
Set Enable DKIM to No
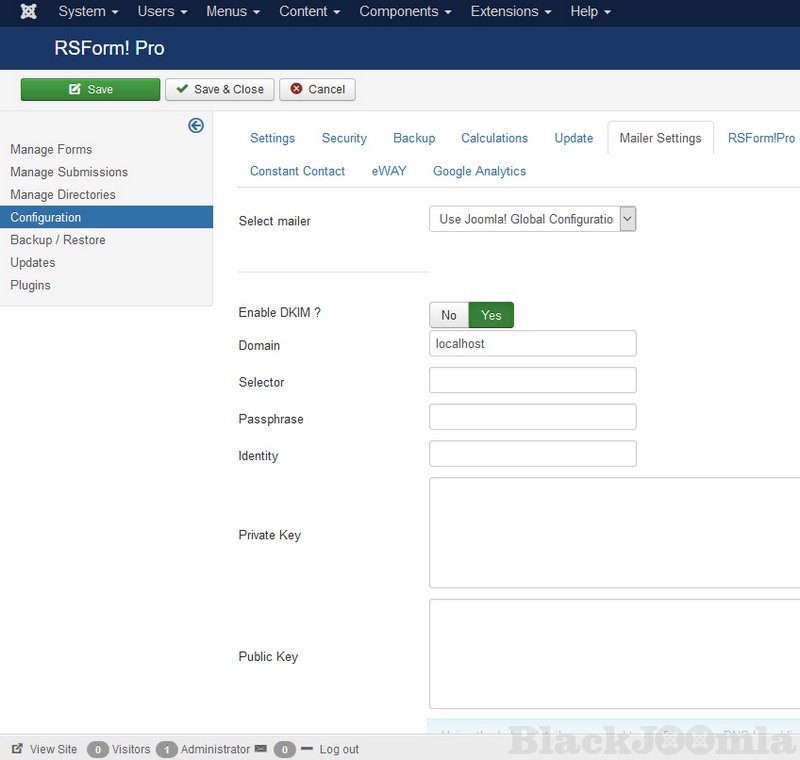pos(449,315)
